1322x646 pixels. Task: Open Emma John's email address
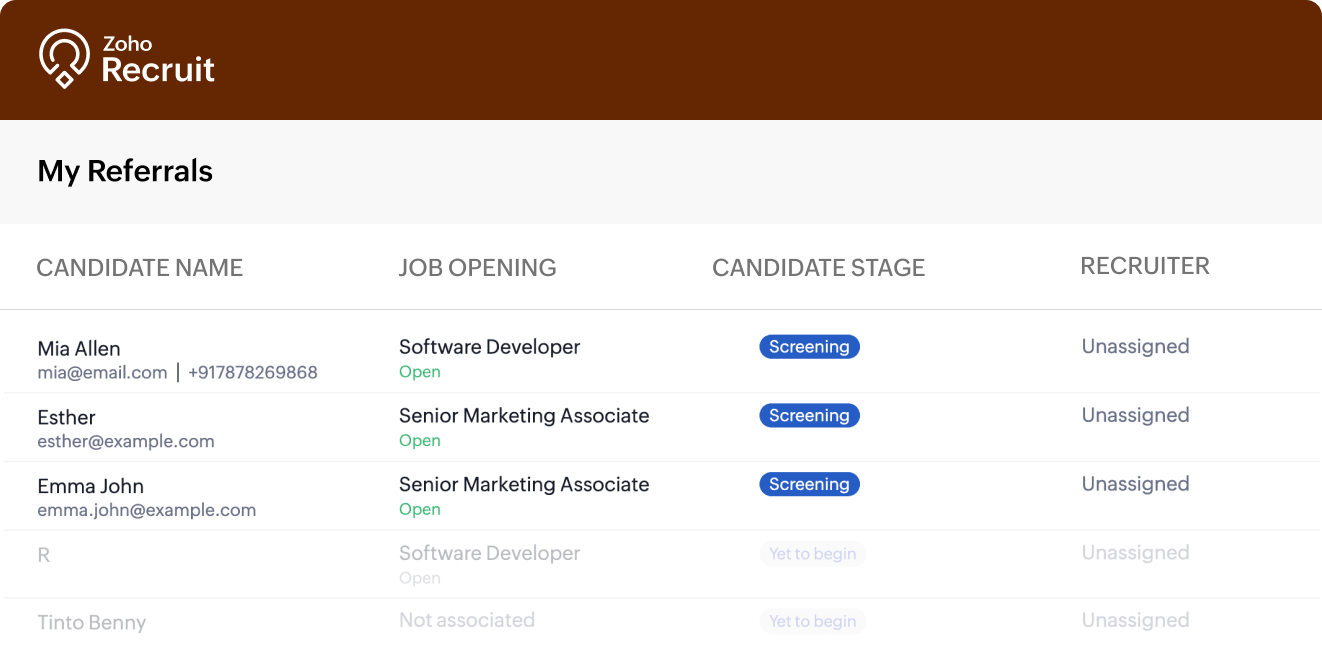pos(146,510)
